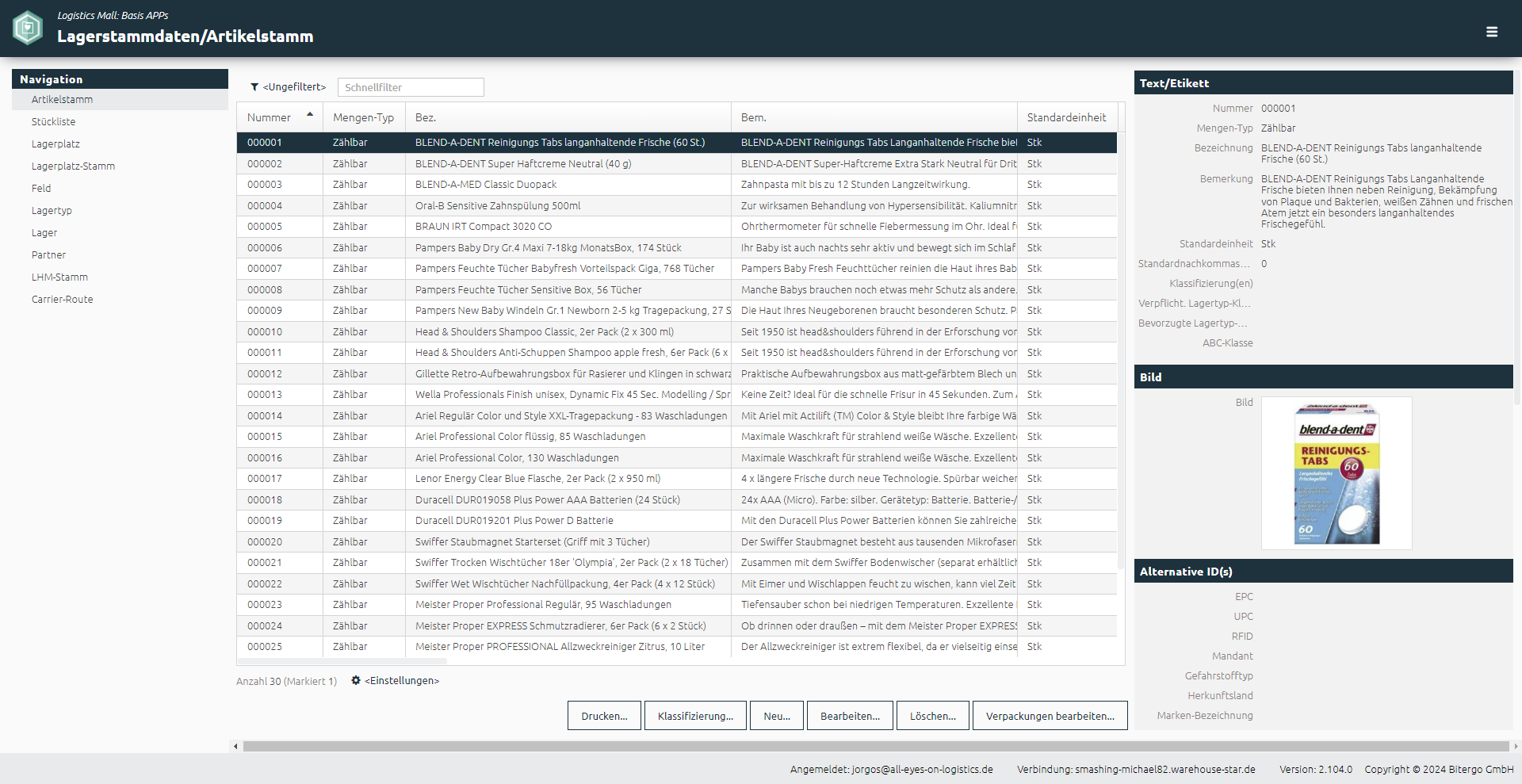Focus the Schnellfilter input field
This screenshot has height=784, width=1522.
(411, 87)
